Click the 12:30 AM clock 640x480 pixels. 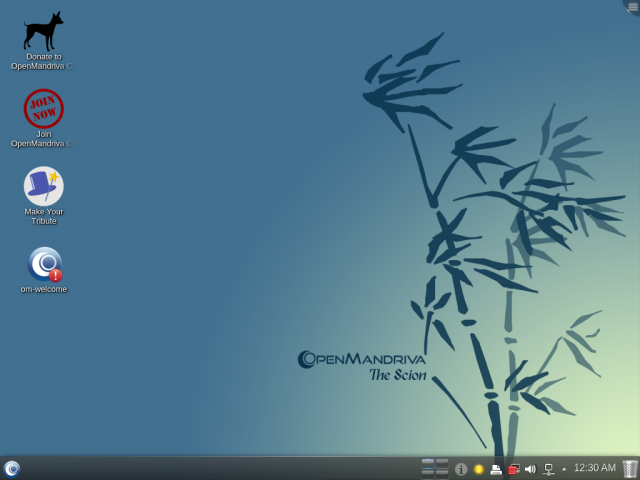595,468
